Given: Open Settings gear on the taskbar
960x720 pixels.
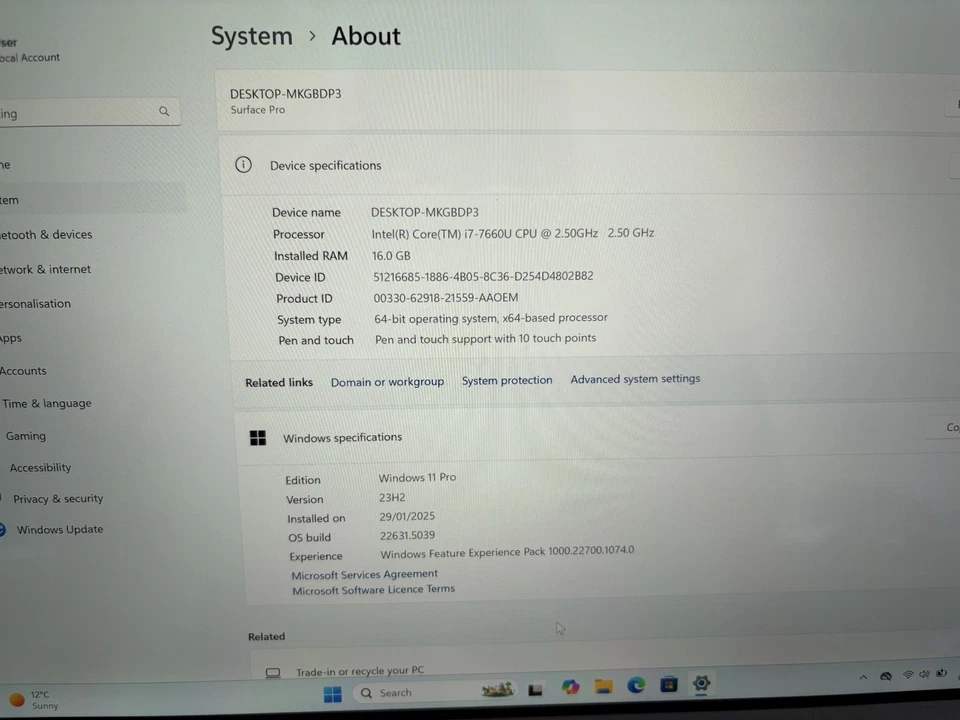Looking at the screenshot, I should (x=701, y=686).
